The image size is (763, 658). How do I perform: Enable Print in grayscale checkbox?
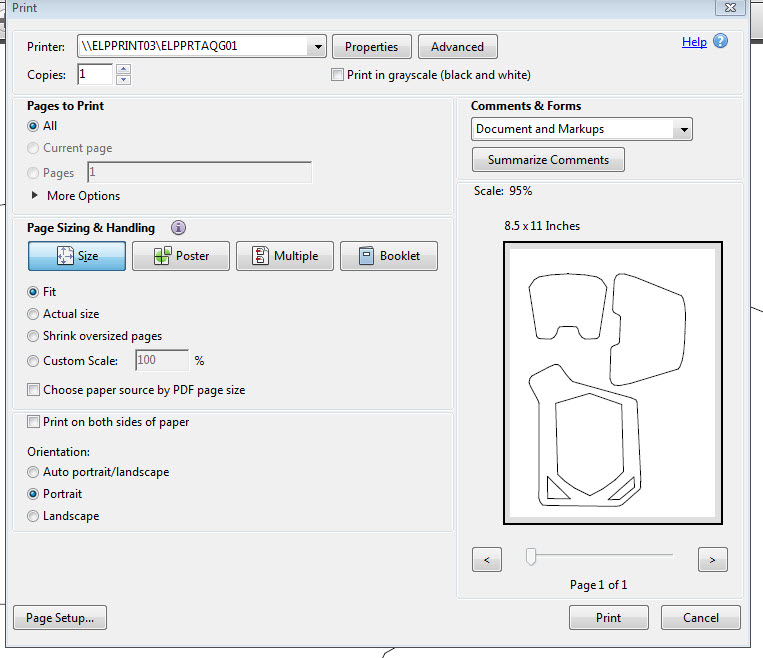click(337, 75)
